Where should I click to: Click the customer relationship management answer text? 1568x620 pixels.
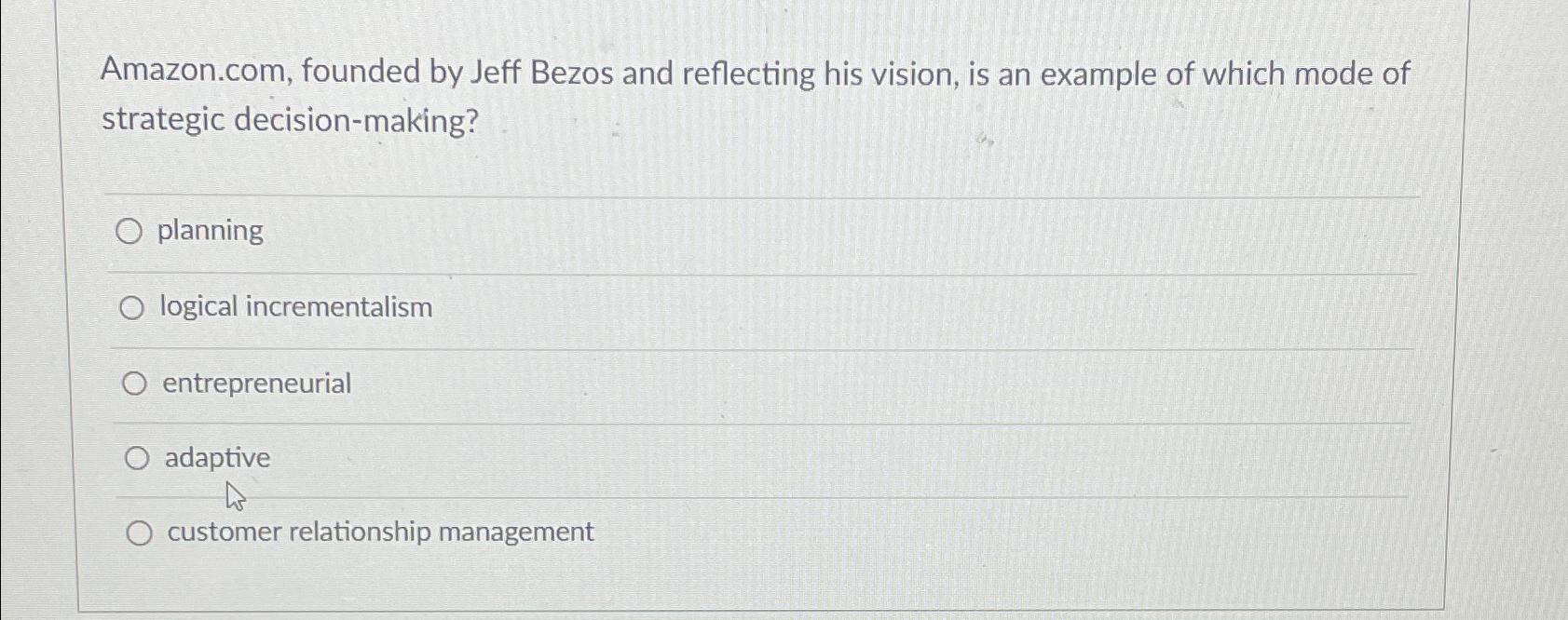click(x=378, y=532)
